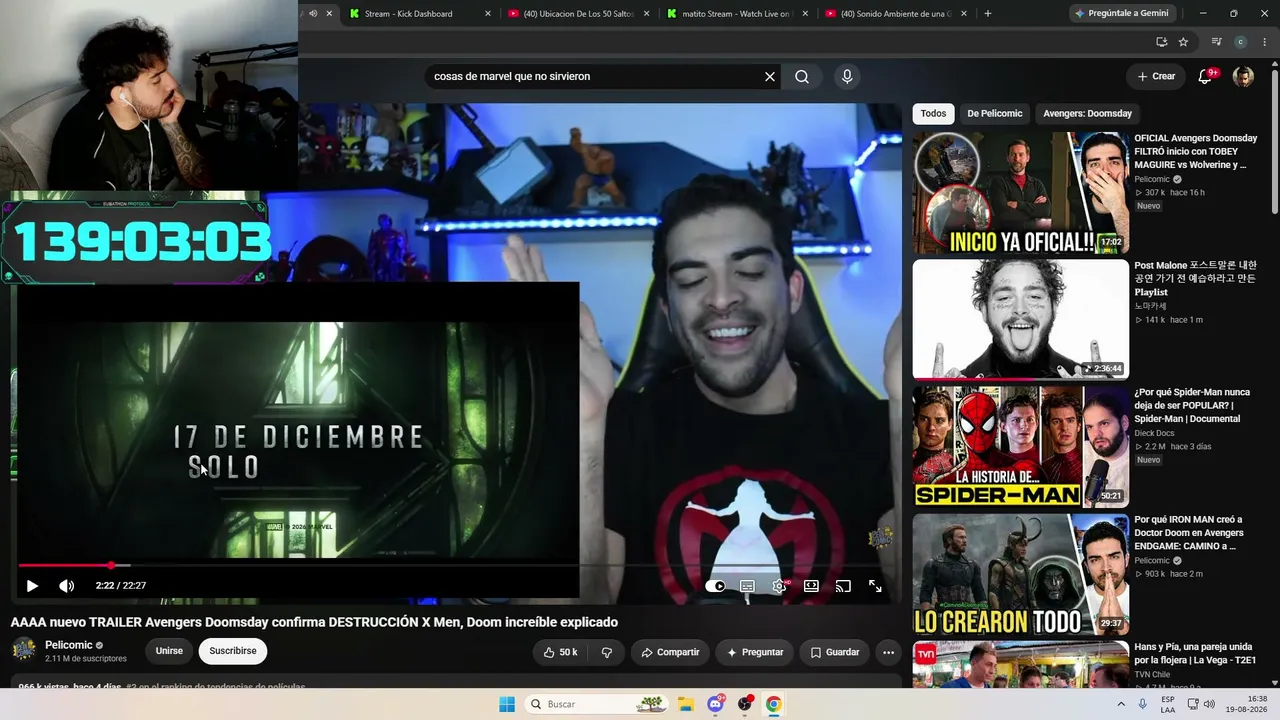The image size is (1280, 720).
Task: Enter fullscreen mode in the player
Action: (x=875, y=586)
